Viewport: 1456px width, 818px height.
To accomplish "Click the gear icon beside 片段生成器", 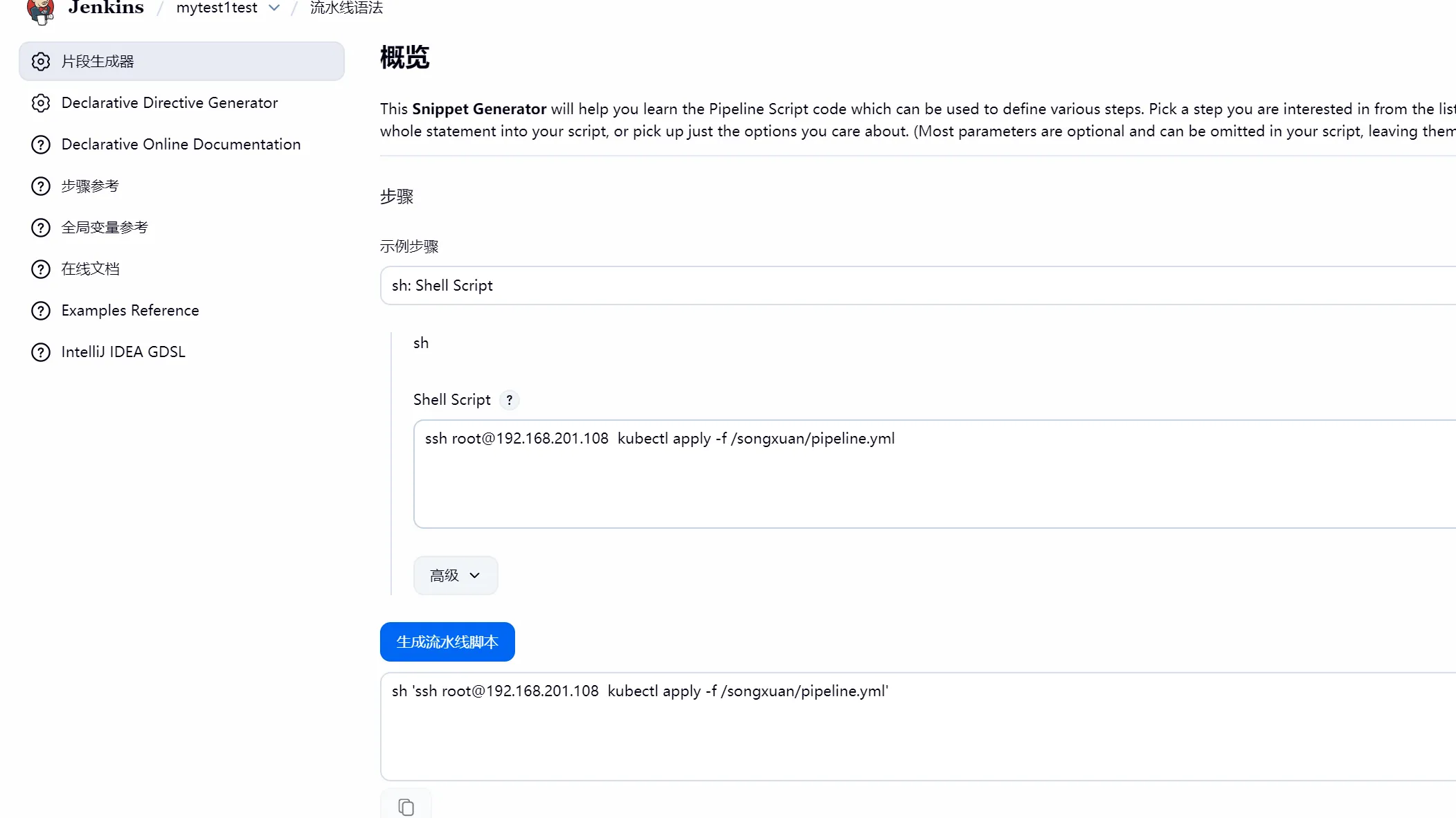I will pyautogui.click(x=41, y=62).
